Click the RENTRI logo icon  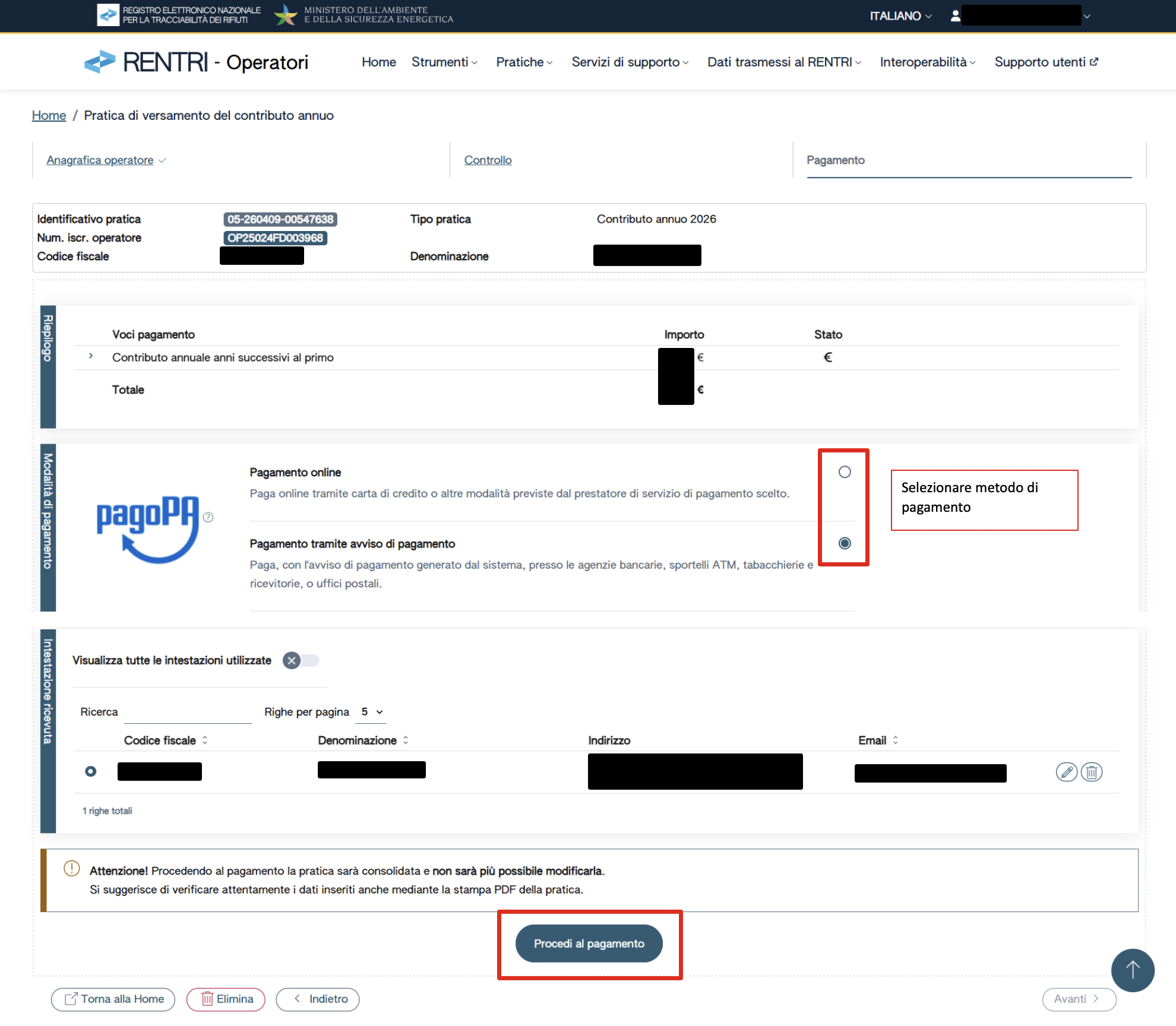tap(100, 62)
